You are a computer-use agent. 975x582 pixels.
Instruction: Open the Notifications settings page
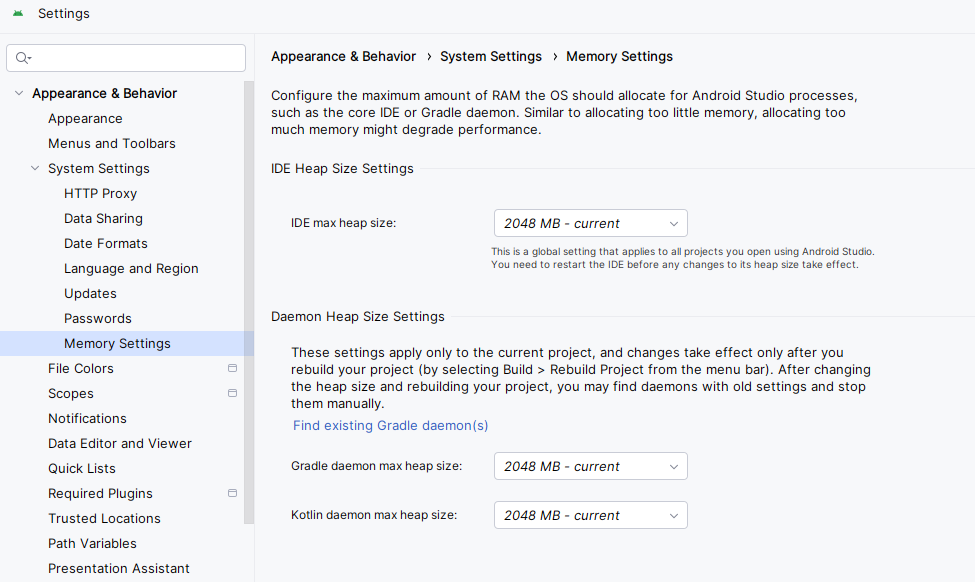pos(87,418)
